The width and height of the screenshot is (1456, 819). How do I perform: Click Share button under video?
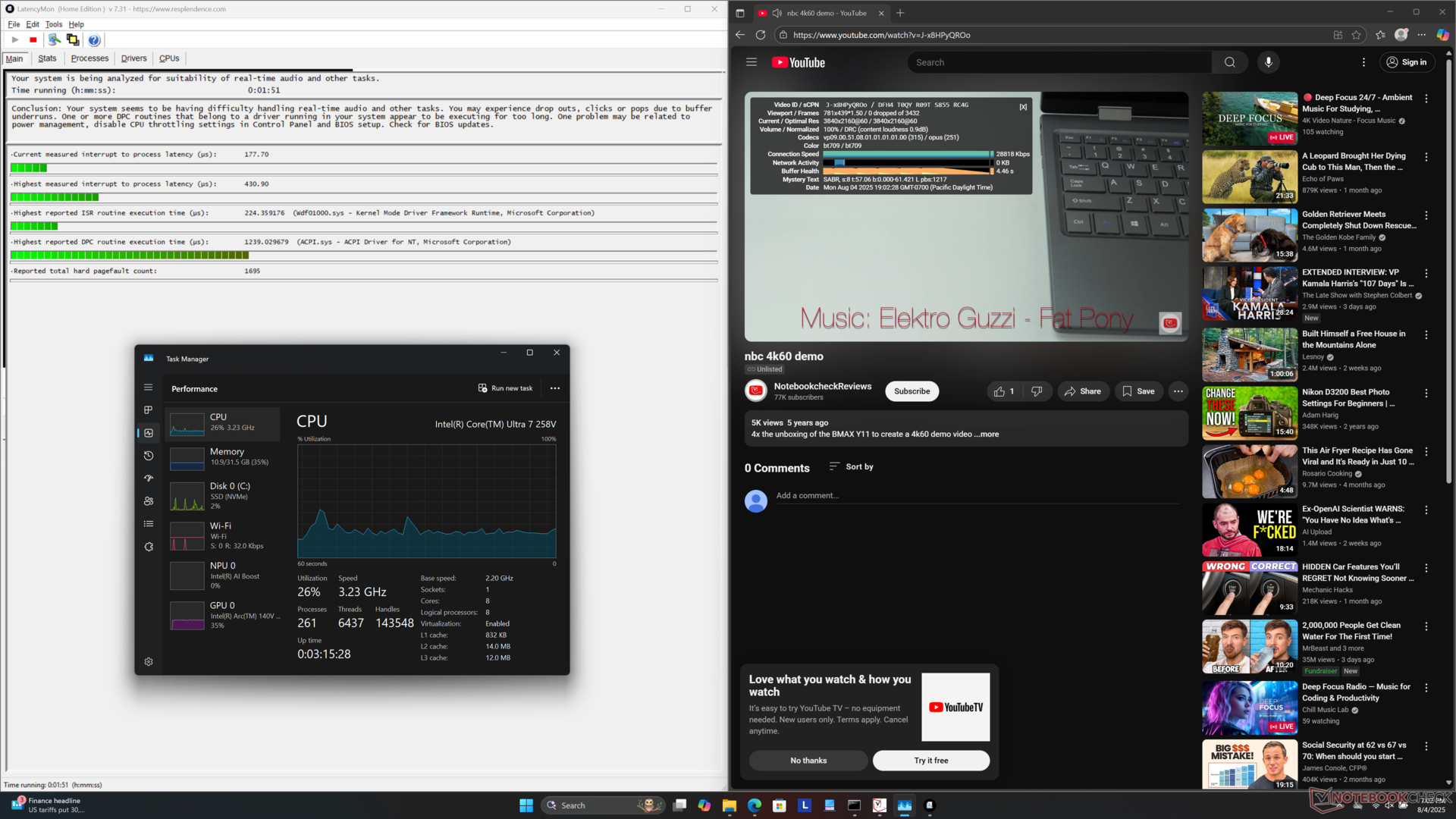tap(1083, 391)
